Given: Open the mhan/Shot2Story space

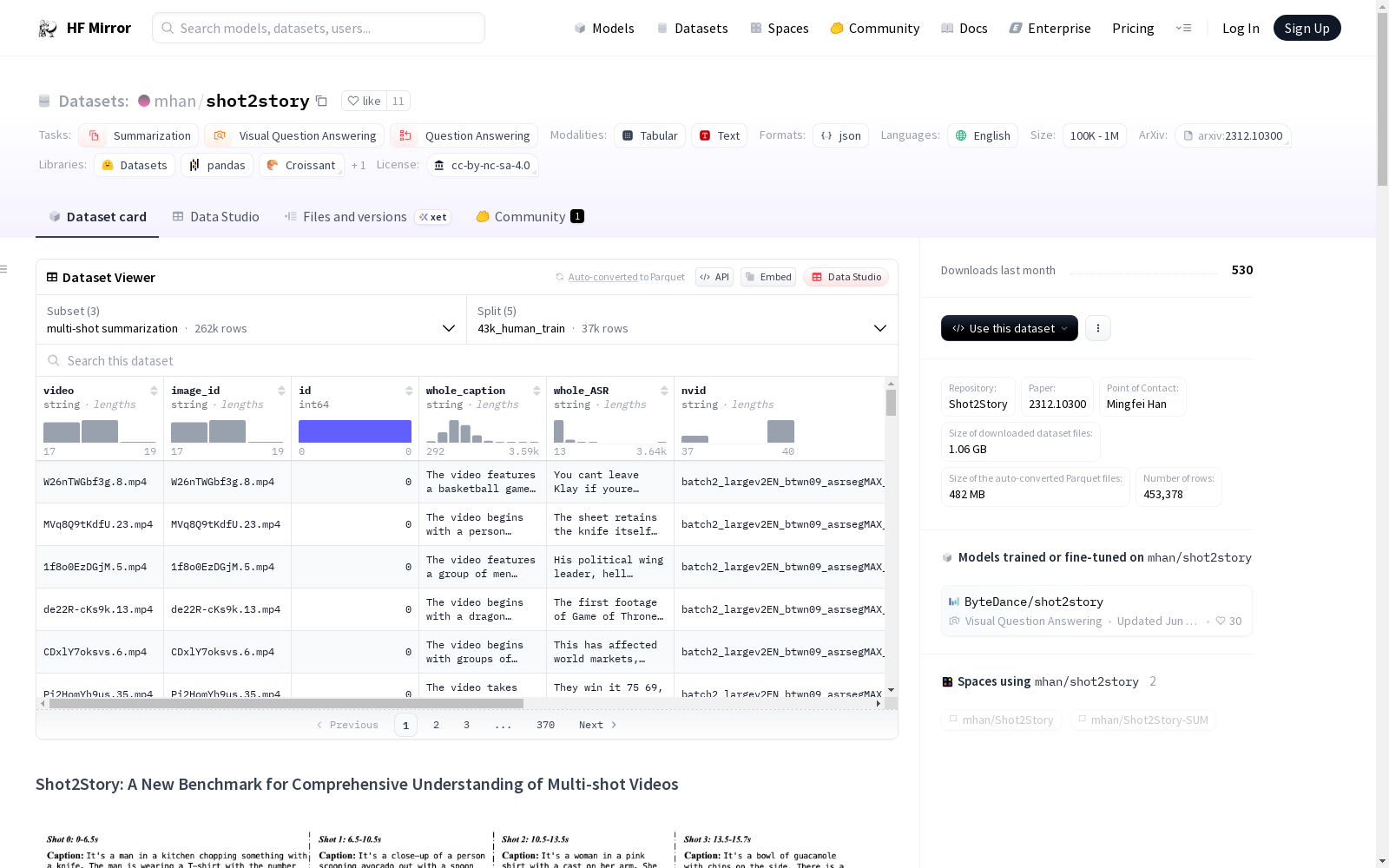Looking at the screenshot, I should pos(1001,720).
